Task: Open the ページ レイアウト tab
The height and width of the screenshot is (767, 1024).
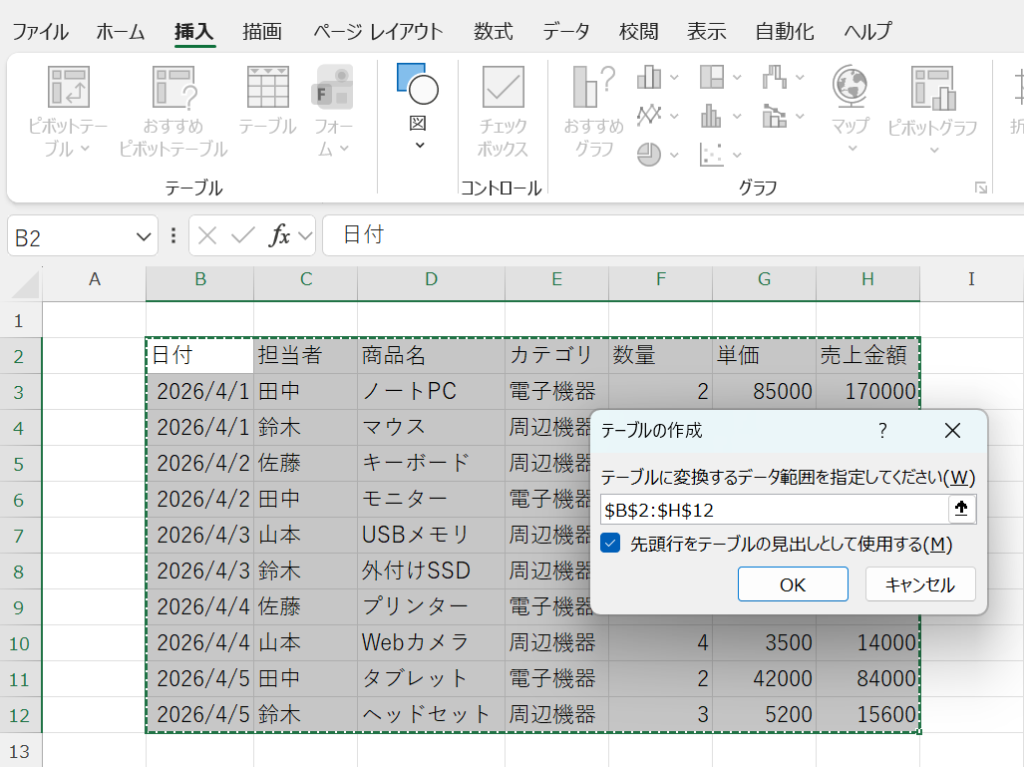Action: tap(377, 31)
